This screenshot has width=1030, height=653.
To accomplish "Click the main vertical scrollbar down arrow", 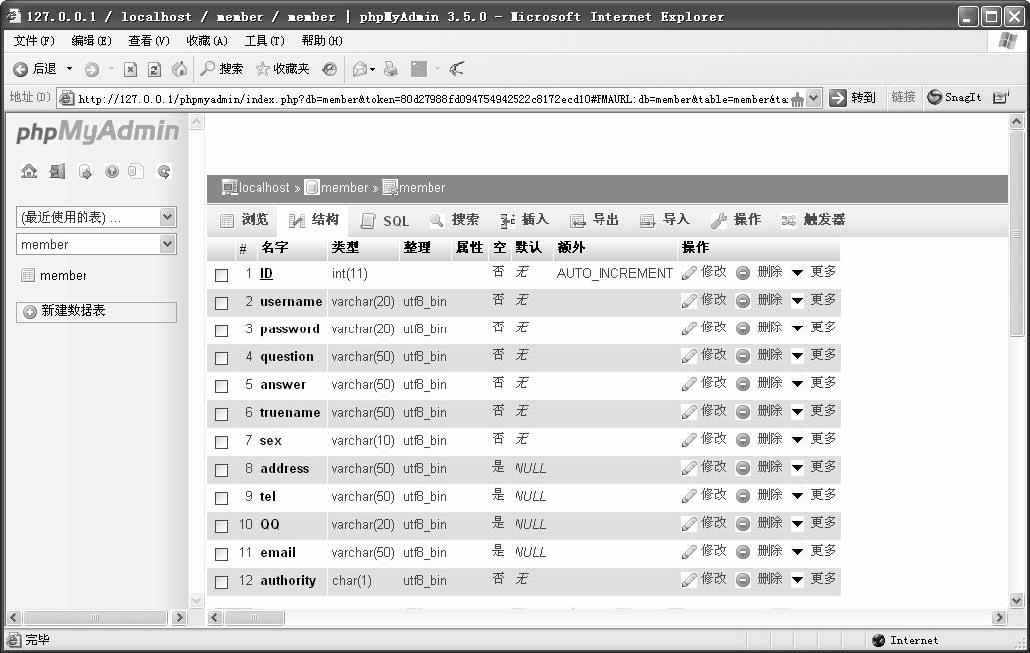I will pyautogui.click(x=1016, y=600).
